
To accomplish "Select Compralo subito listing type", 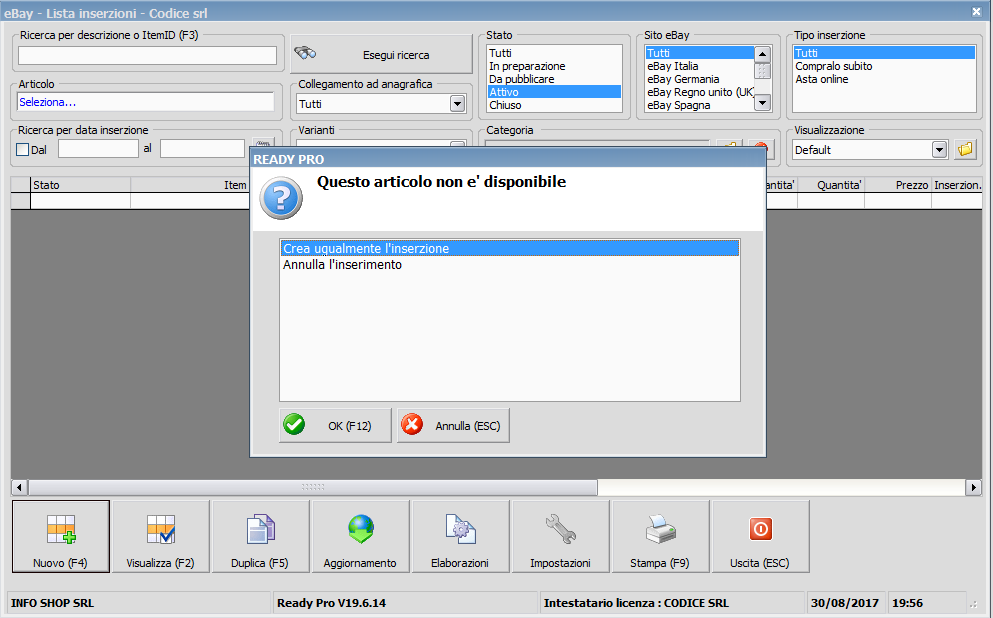I will tap(885, 66).
